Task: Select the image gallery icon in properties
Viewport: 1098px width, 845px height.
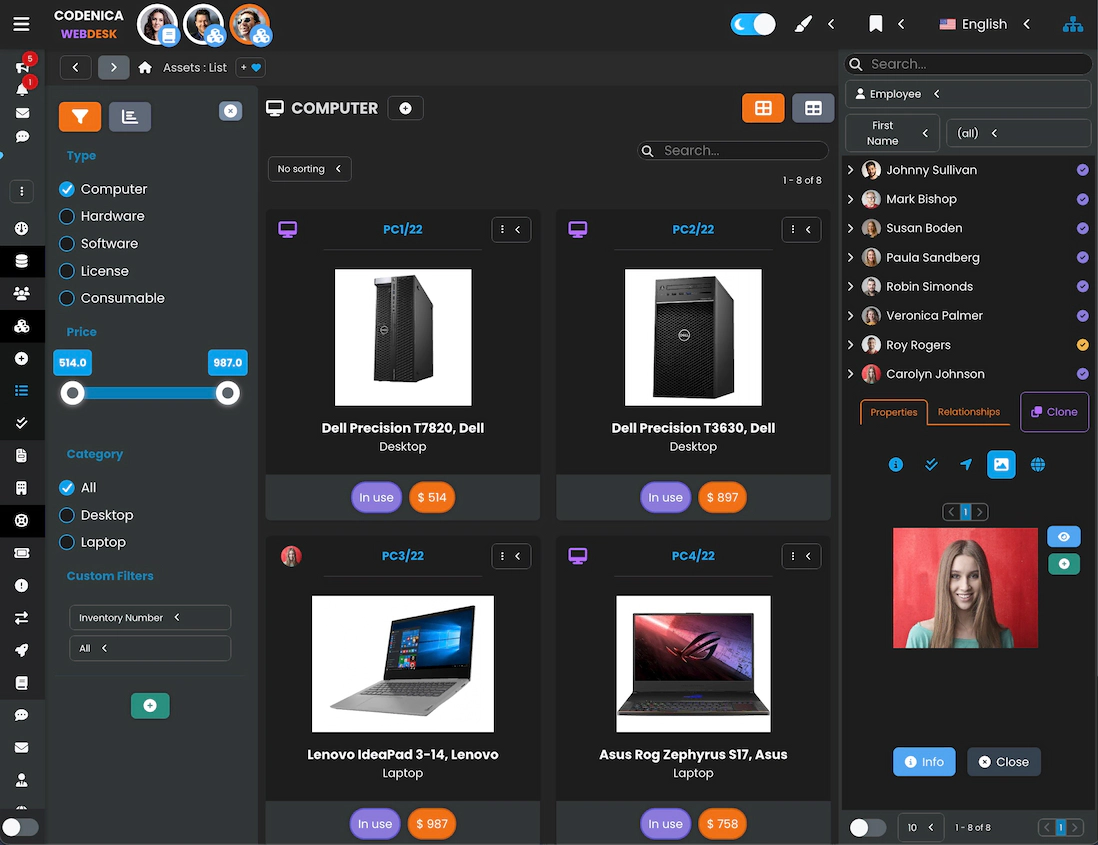Action: 1001,464
